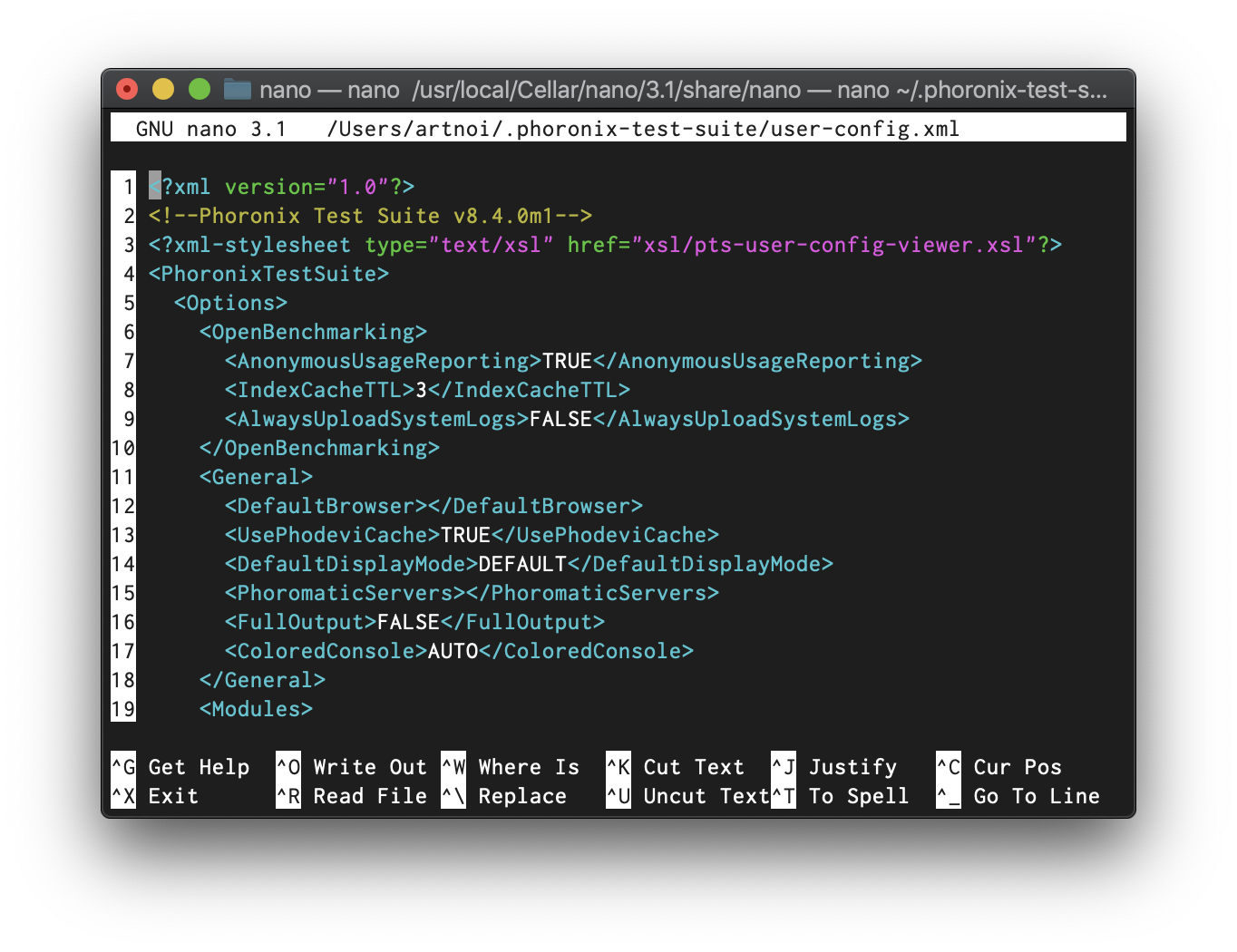Minimize the window with the yellow button
The width and height of the screenshot is (1237, 952).
[163, 89]
